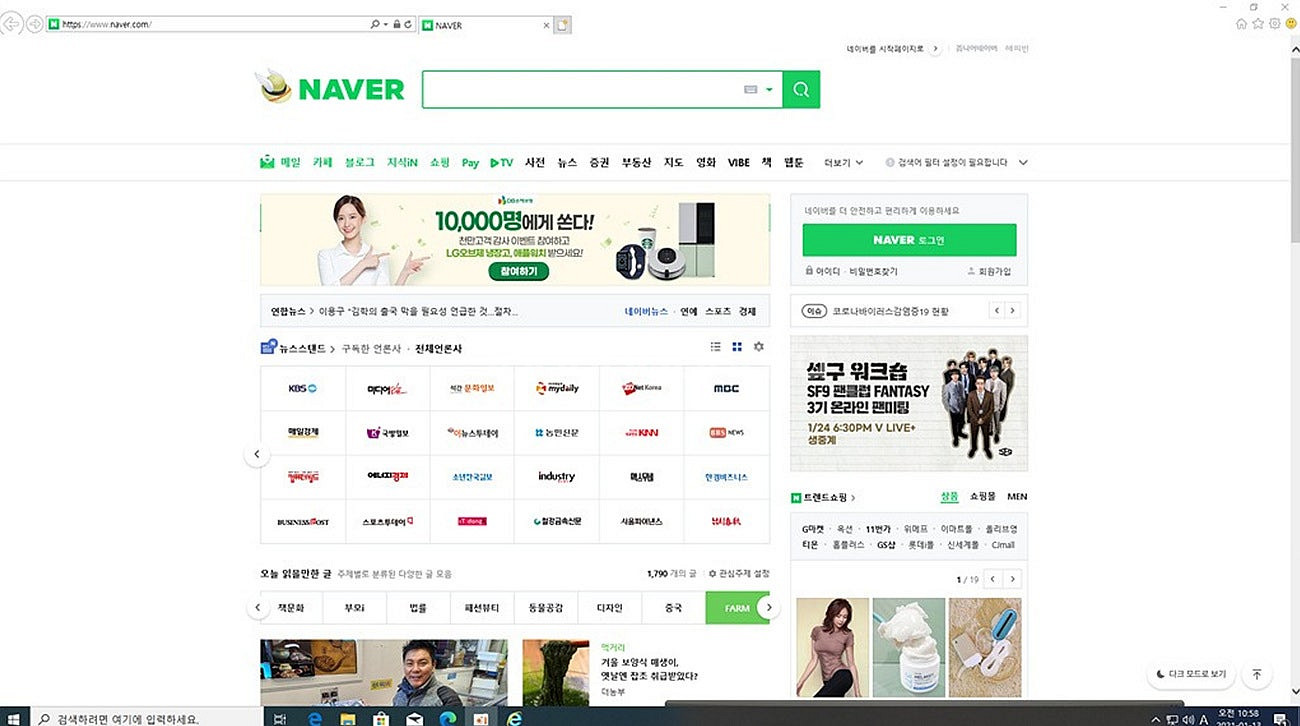The image size is (1300, 726).
Task: Go to previous trend shopping page
Action: coord(993,579)
